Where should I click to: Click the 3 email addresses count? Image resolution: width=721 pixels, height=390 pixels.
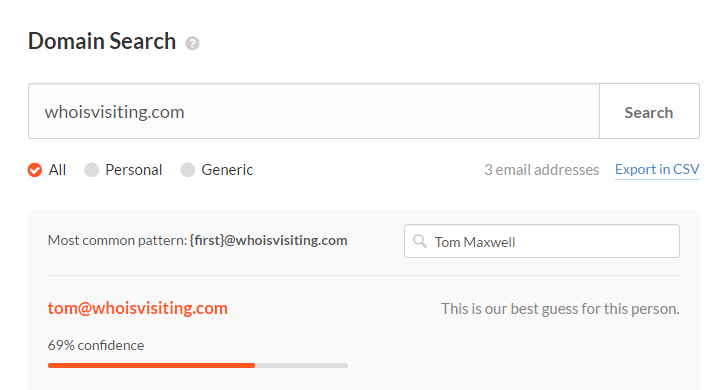(x=541, y=170)
